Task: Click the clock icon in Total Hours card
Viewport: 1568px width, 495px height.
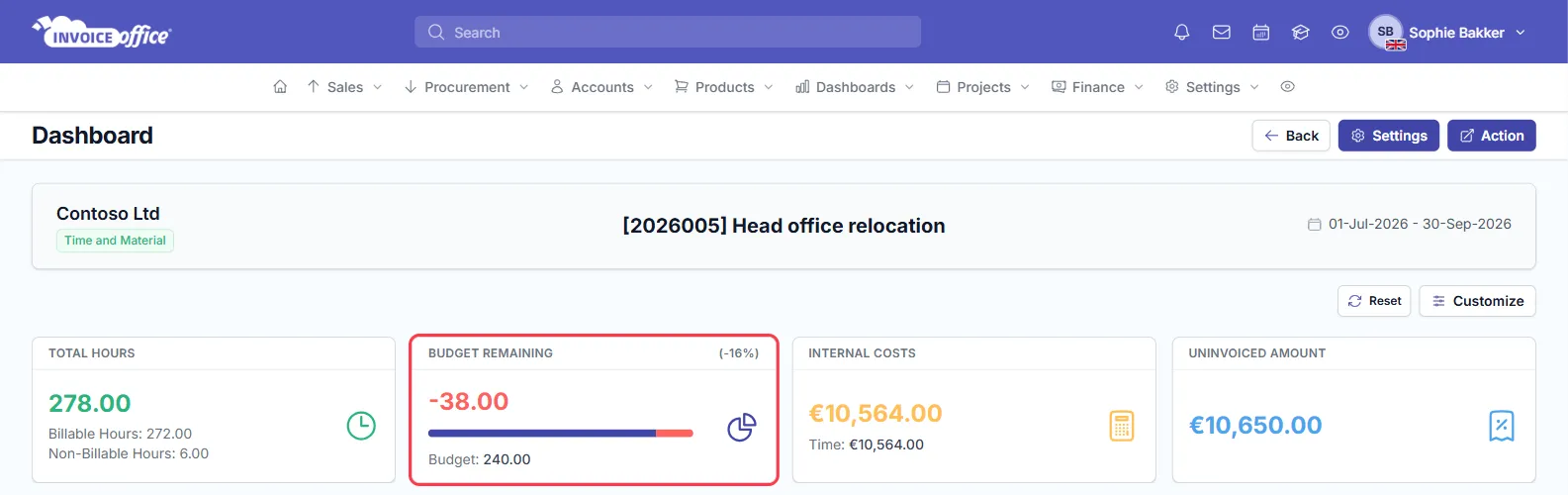Action: click(361, 426)
